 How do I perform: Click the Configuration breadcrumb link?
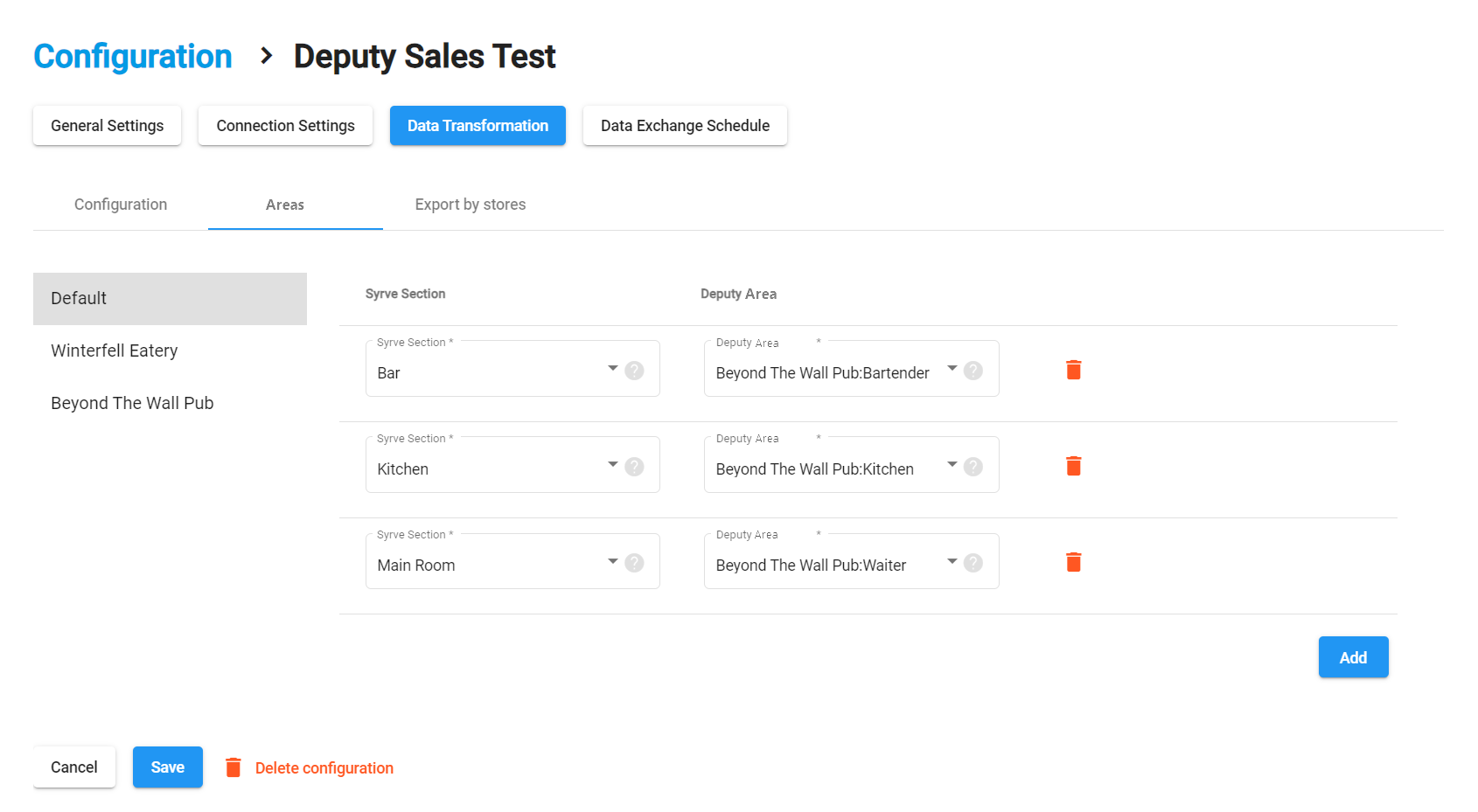[133, 57]
